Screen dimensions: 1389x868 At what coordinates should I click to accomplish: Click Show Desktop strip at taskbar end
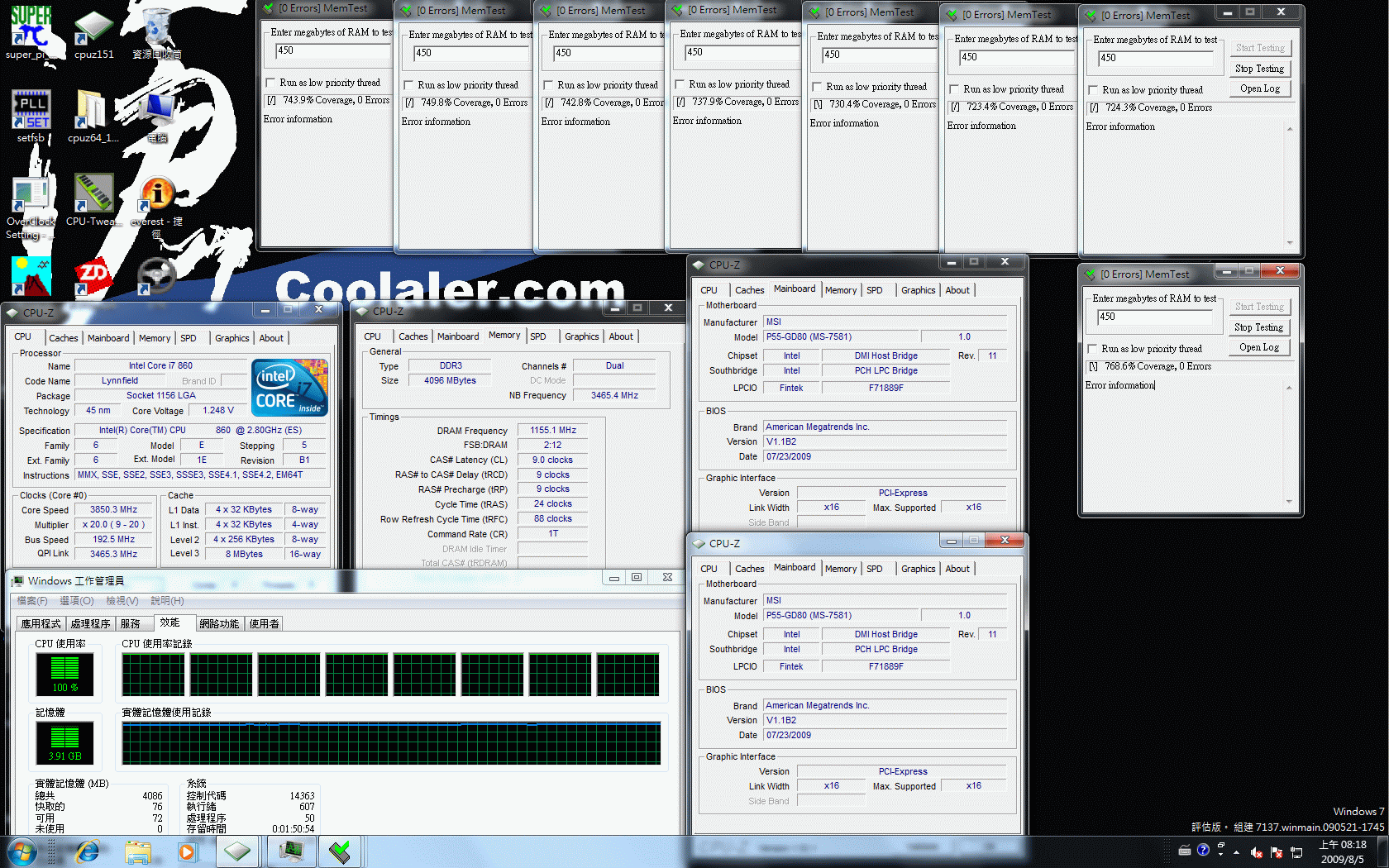[x=1382, y=851]
